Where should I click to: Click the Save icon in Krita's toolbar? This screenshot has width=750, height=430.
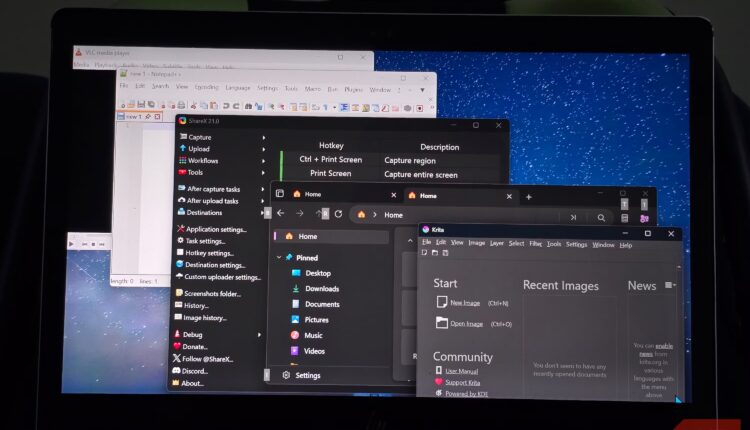pos(445,253)
